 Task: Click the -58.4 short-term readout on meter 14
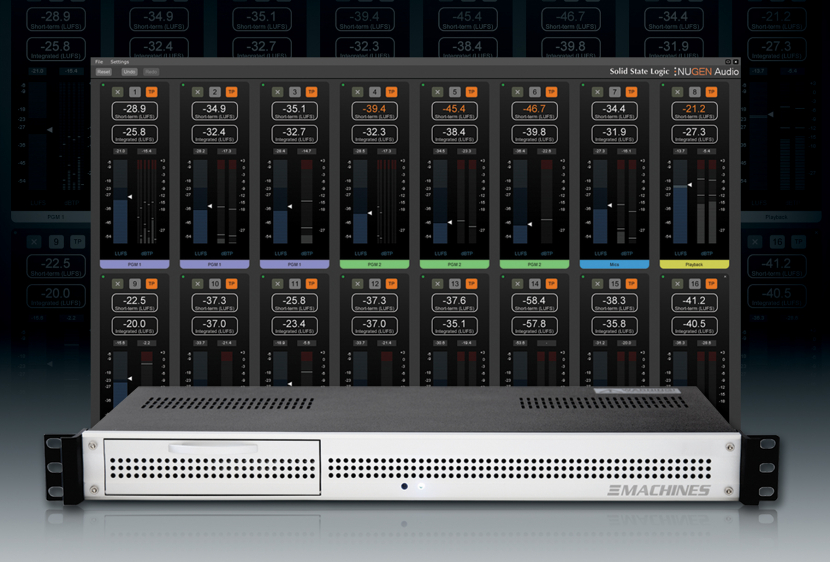point(534,303)
